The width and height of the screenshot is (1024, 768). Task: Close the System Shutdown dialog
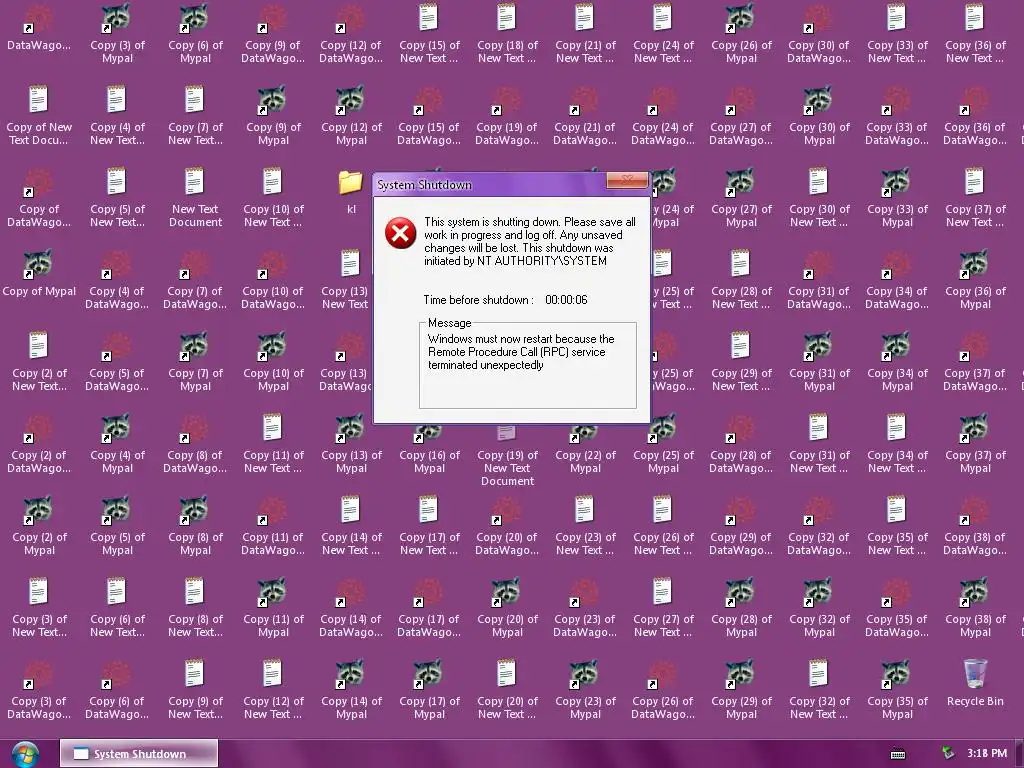627,180
